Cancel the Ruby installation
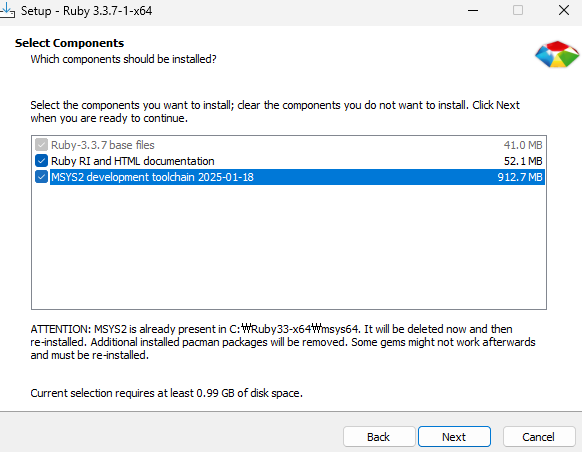The height and width of the screenshot is (452, 582). [x=539, y=436]
